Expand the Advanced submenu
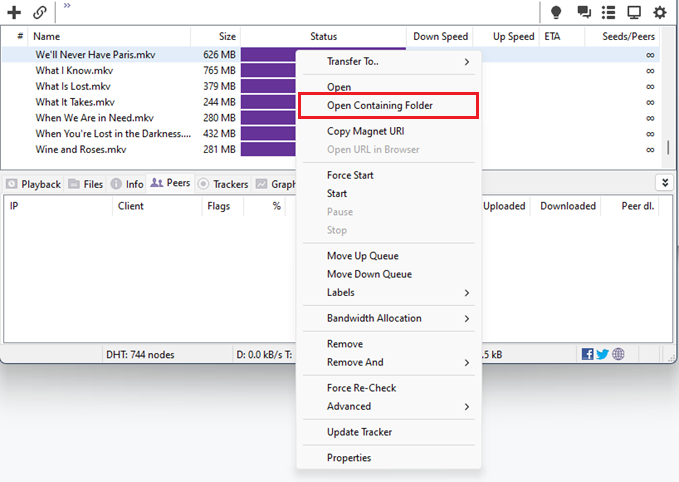Image resolution: width=679 pixels, height=482 pixels. (x=389, y=406)
